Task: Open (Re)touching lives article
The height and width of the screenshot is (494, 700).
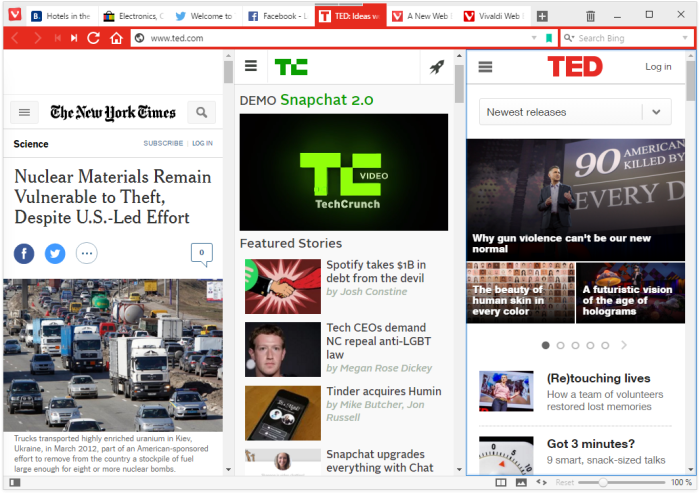Action: click(x=598, y=378)
